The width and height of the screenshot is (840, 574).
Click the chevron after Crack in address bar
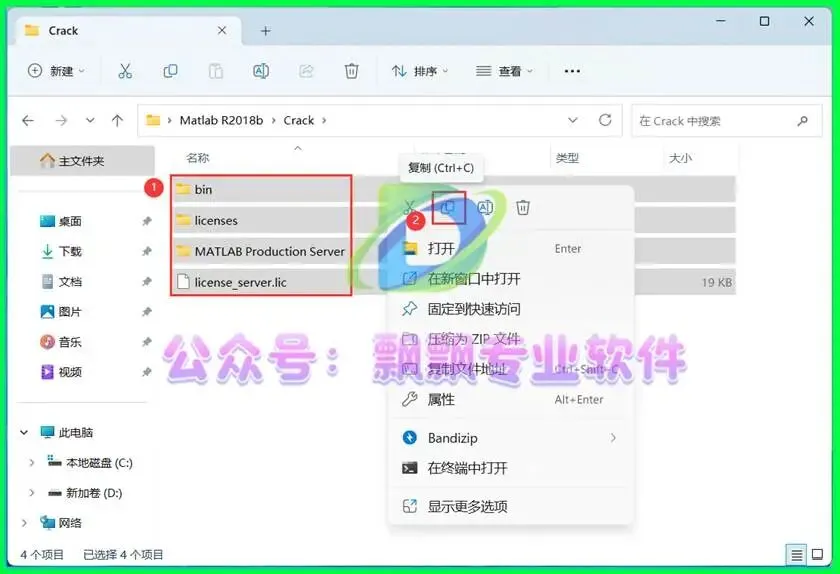click(x=324, y=121)
